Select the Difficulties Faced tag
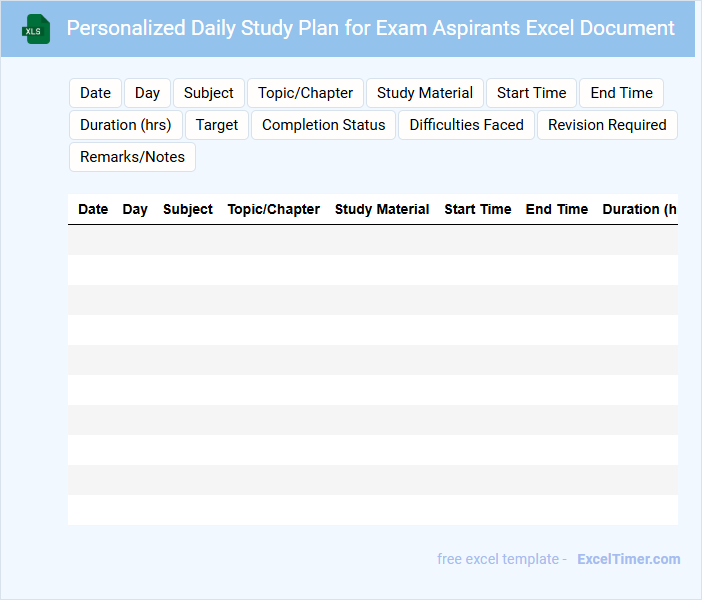Viewport: 702px width, 600px height. pos(466,125)
